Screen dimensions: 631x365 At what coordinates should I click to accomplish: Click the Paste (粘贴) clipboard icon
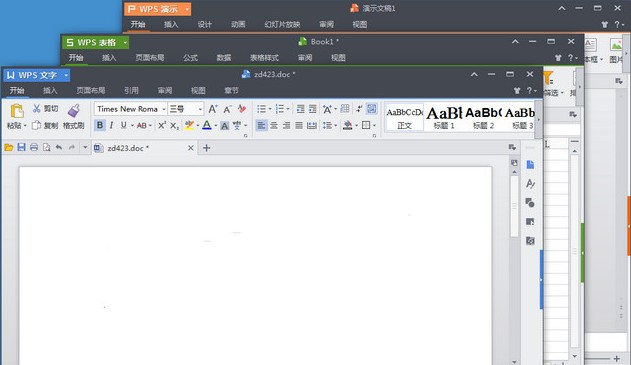point(17,111)
